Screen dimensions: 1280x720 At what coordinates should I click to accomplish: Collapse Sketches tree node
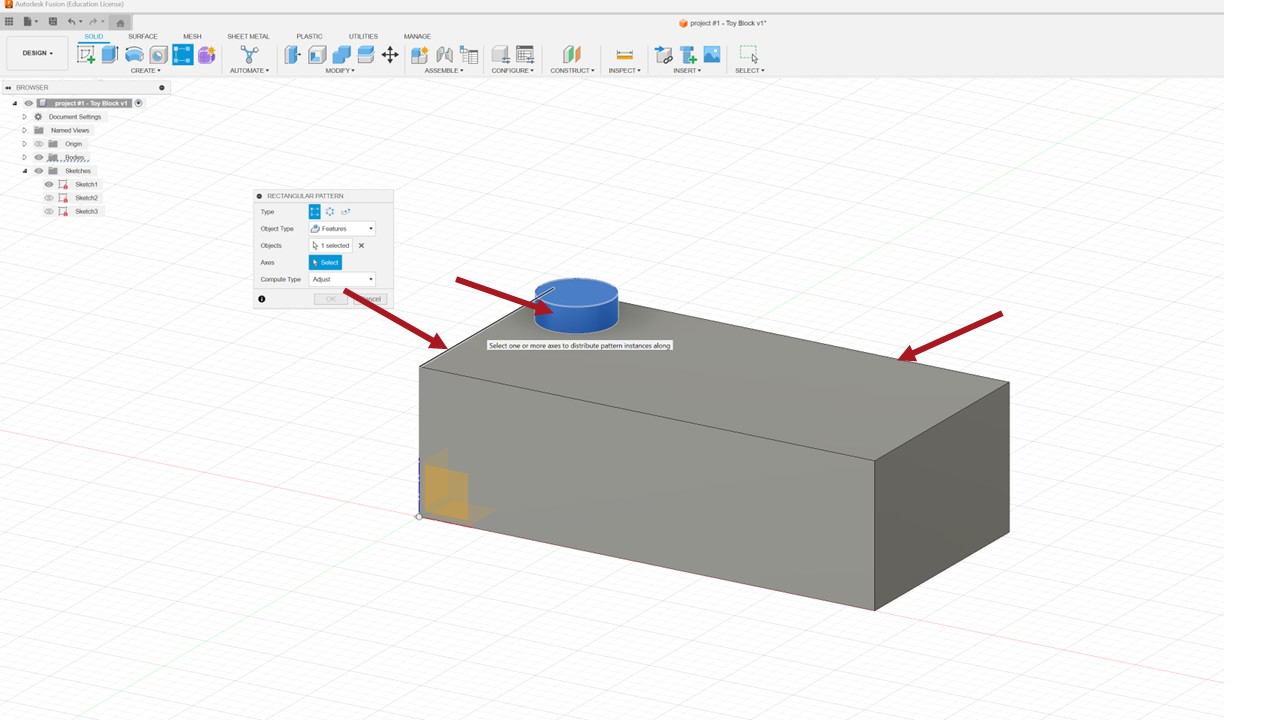point(25,171)
